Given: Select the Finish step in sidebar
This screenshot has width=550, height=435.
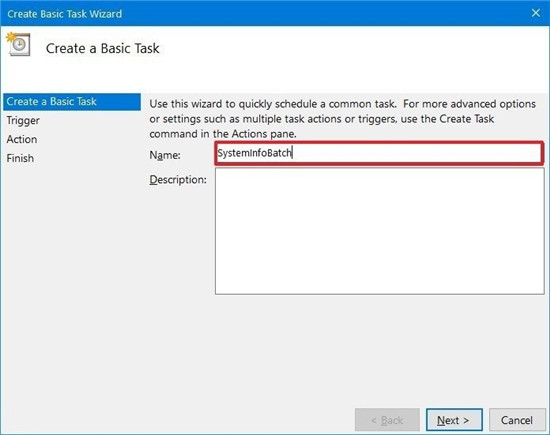Looking at the screenshot, I should [20, 158].
